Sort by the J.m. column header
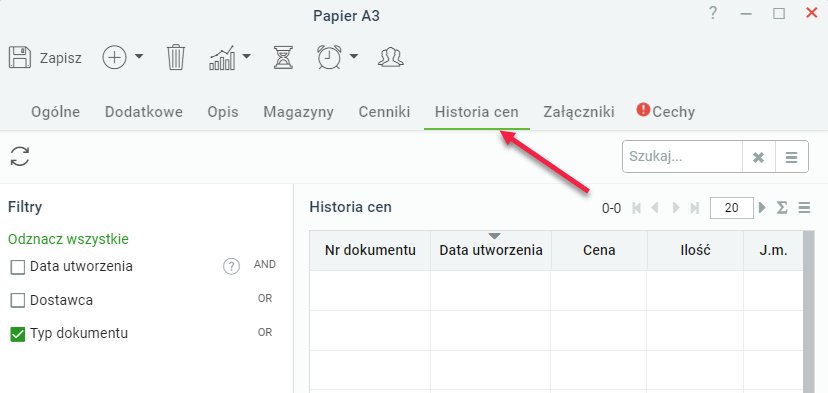 click(773, 250)
